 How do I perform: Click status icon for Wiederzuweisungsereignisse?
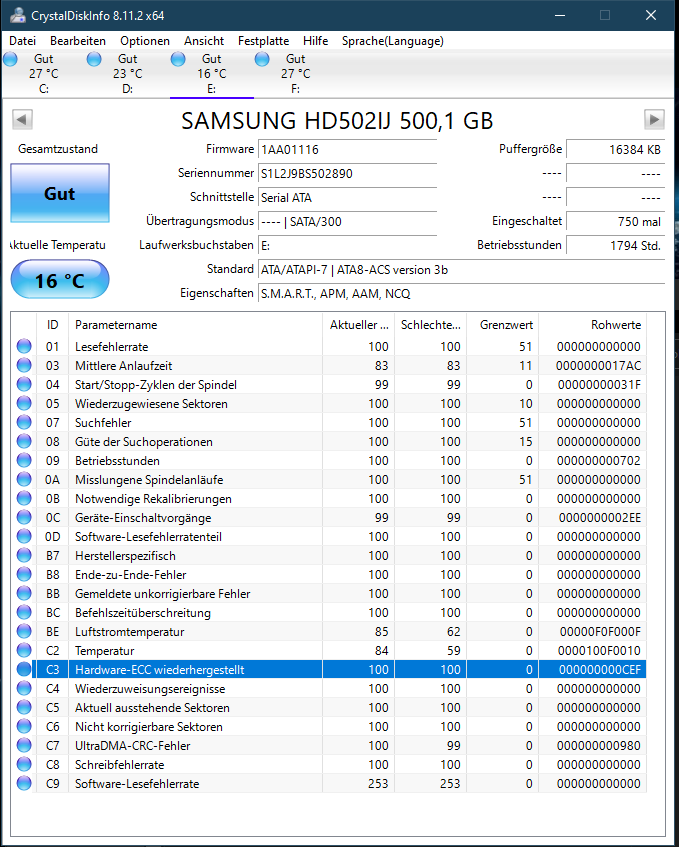24,688
